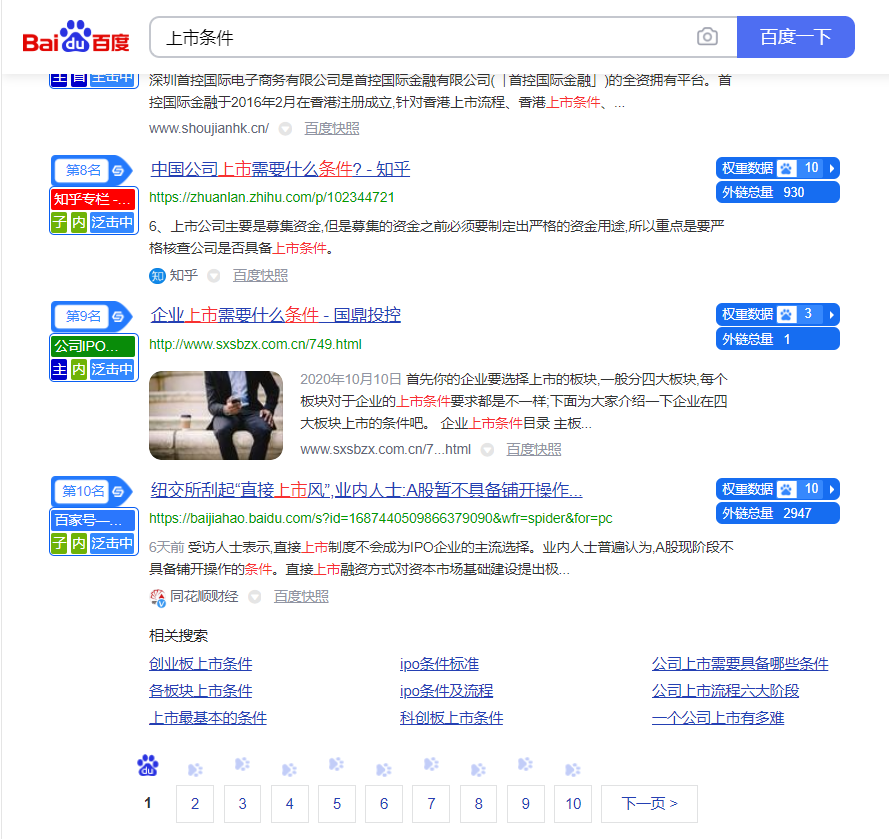Viewport: 889px width, 839px height.
Task: Click the green URL zhuanlan.zhihu.com/p/102344721
Action: (x=272, y=197)
